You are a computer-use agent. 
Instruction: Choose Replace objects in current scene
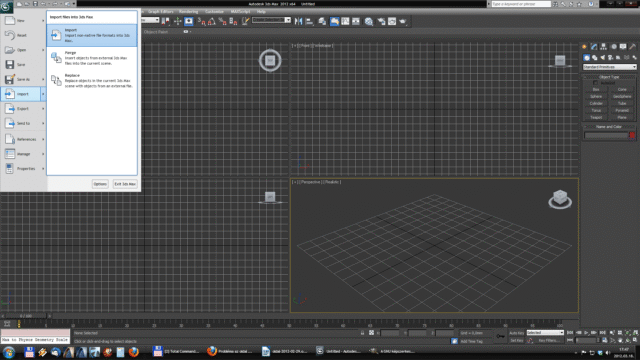point(92,80)
